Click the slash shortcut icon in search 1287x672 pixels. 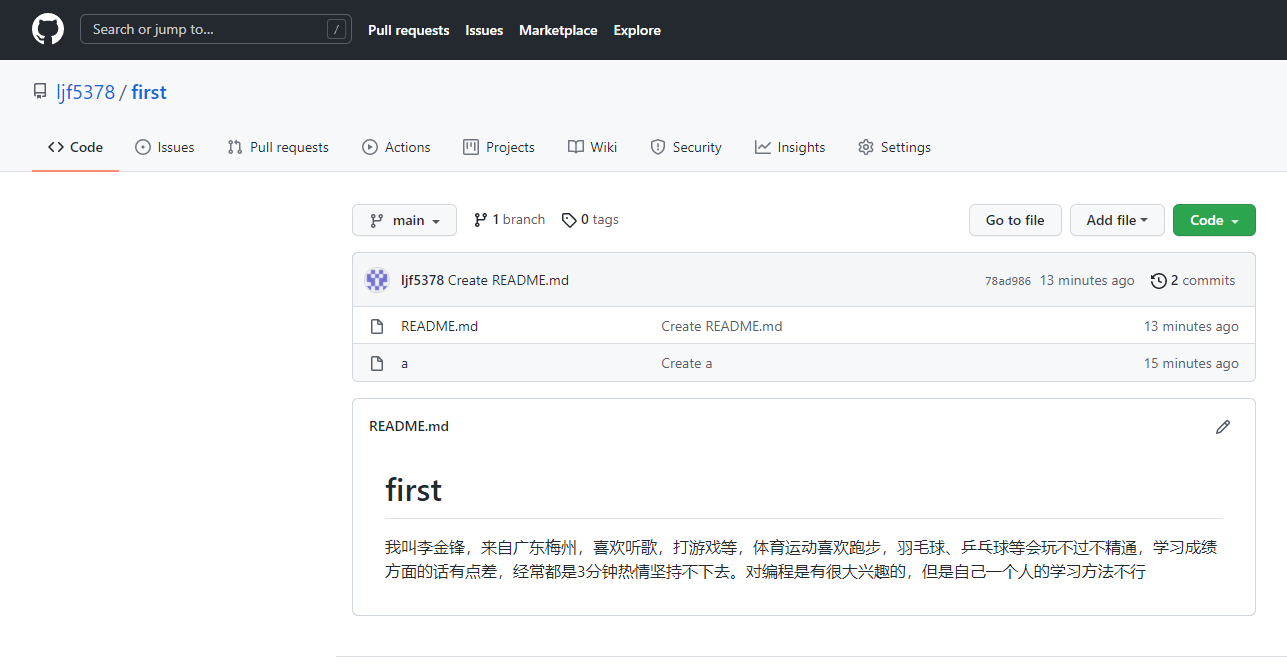(336, 29)
